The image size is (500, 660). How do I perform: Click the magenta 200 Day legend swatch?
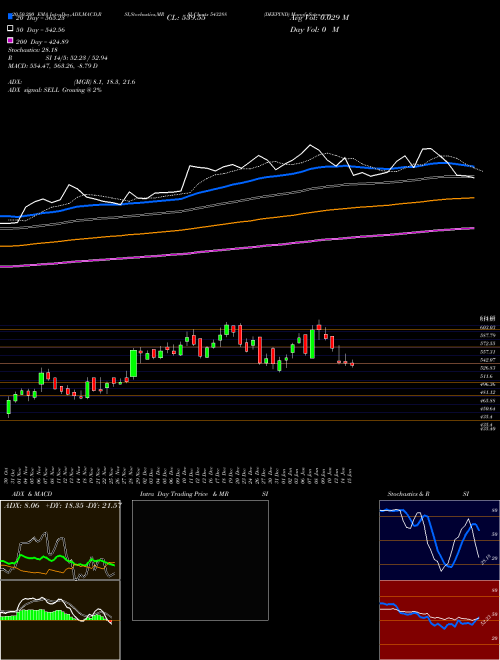pos(10,40)
